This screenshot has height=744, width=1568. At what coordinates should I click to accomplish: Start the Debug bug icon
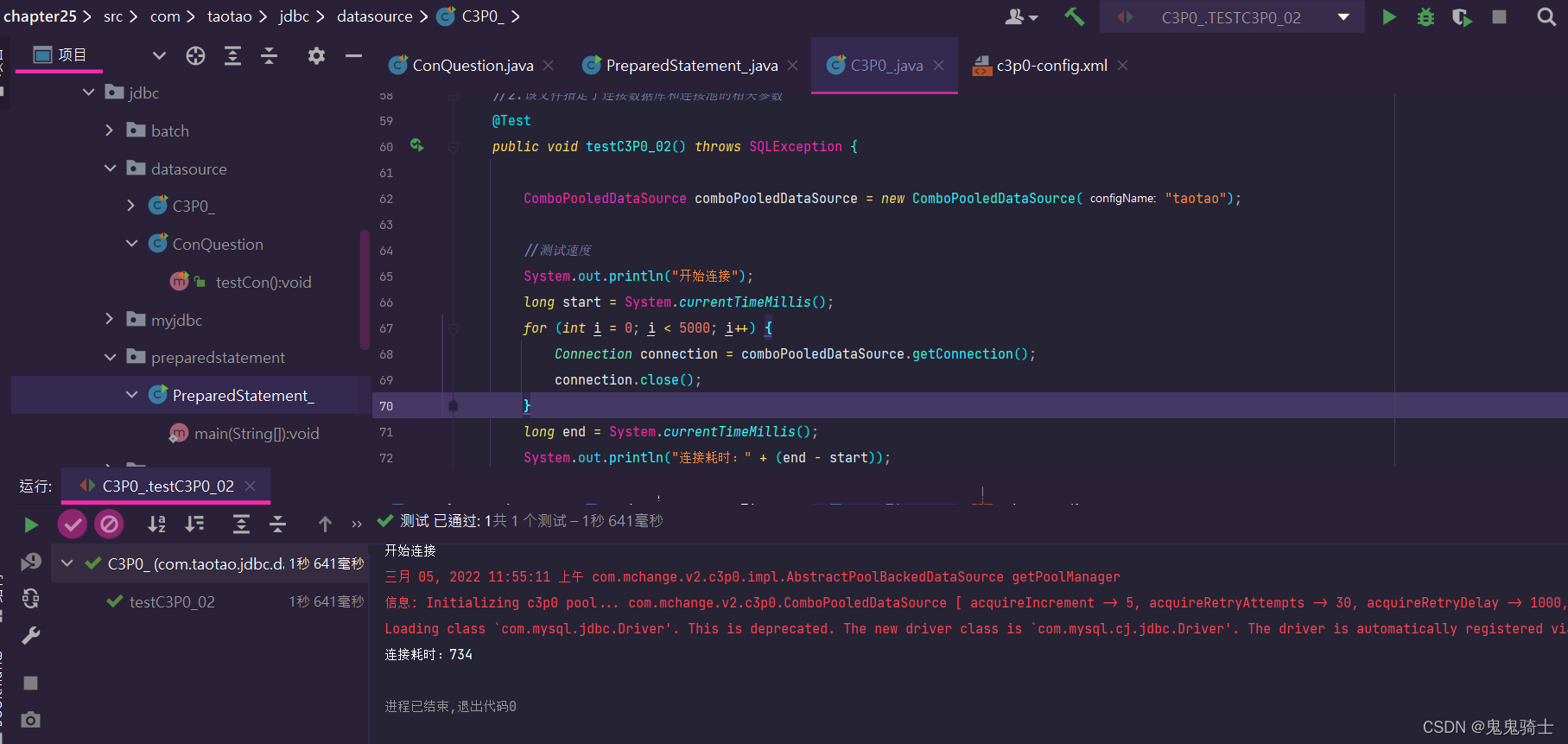pyautogui.click(x=1425, y=17)
